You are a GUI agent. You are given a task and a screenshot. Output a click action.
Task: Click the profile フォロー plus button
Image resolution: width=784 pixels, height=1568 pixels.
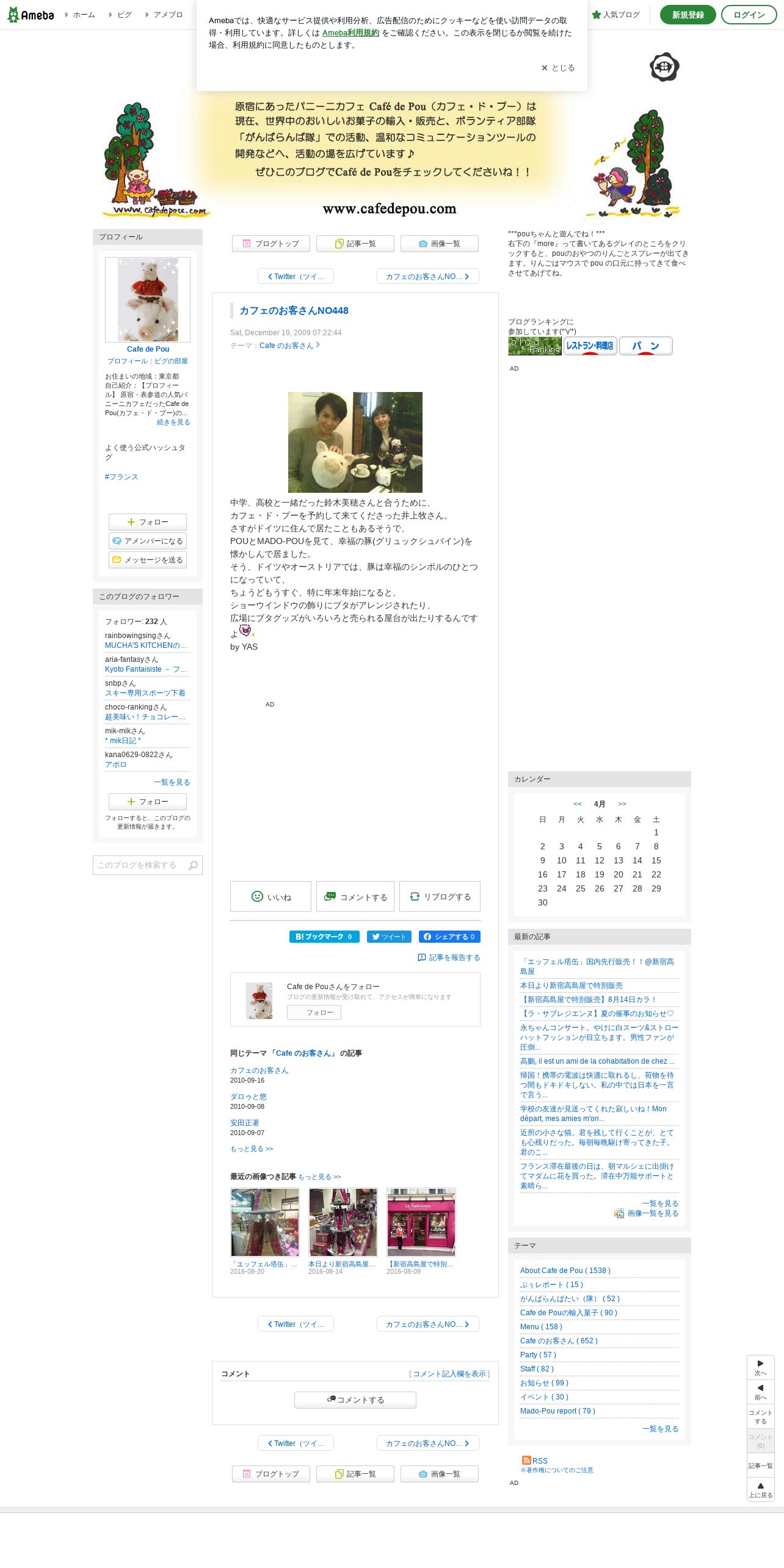pyautogui.click(x=148, y=522)
